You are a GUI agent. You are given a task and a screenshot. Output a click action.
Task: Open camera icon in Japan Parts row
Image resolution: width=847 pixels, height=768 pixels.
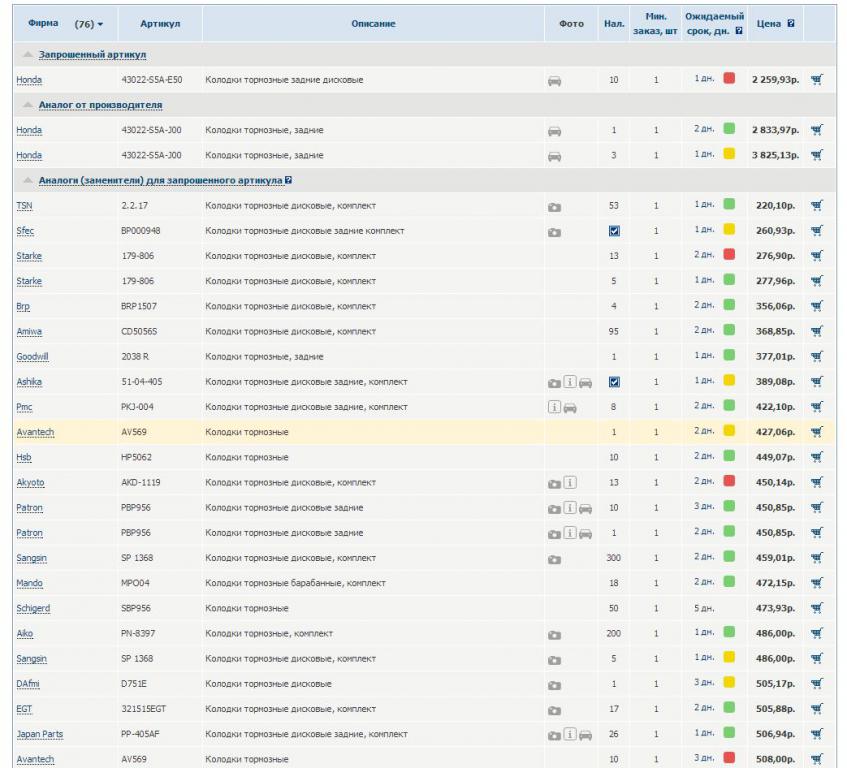(554, 734)
